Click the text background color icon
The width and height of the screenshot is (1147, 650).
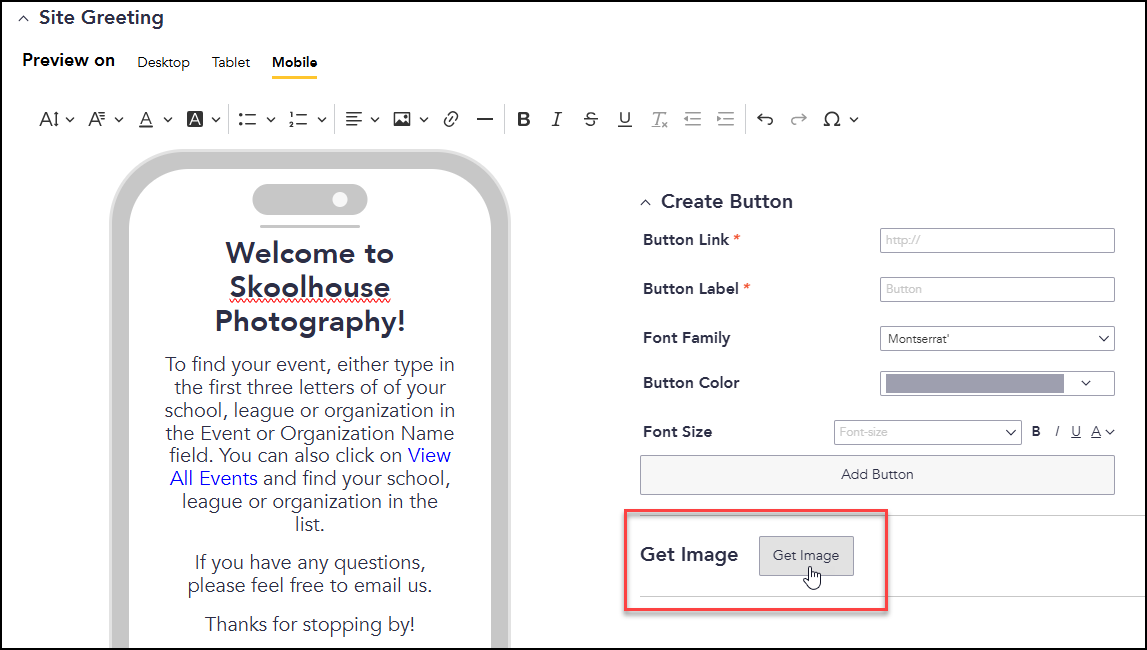(195, 119)
